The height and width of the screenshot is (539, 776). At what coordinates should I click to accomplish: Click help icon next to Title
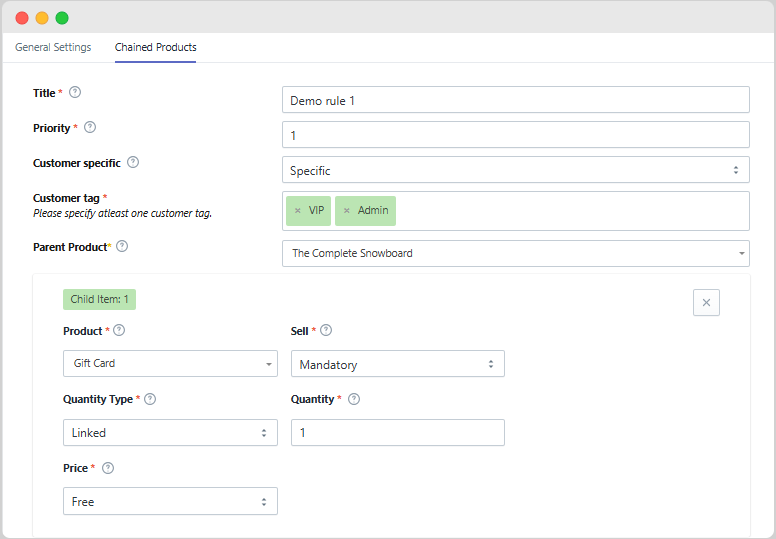pyautogui.click(x=75, y=92)
